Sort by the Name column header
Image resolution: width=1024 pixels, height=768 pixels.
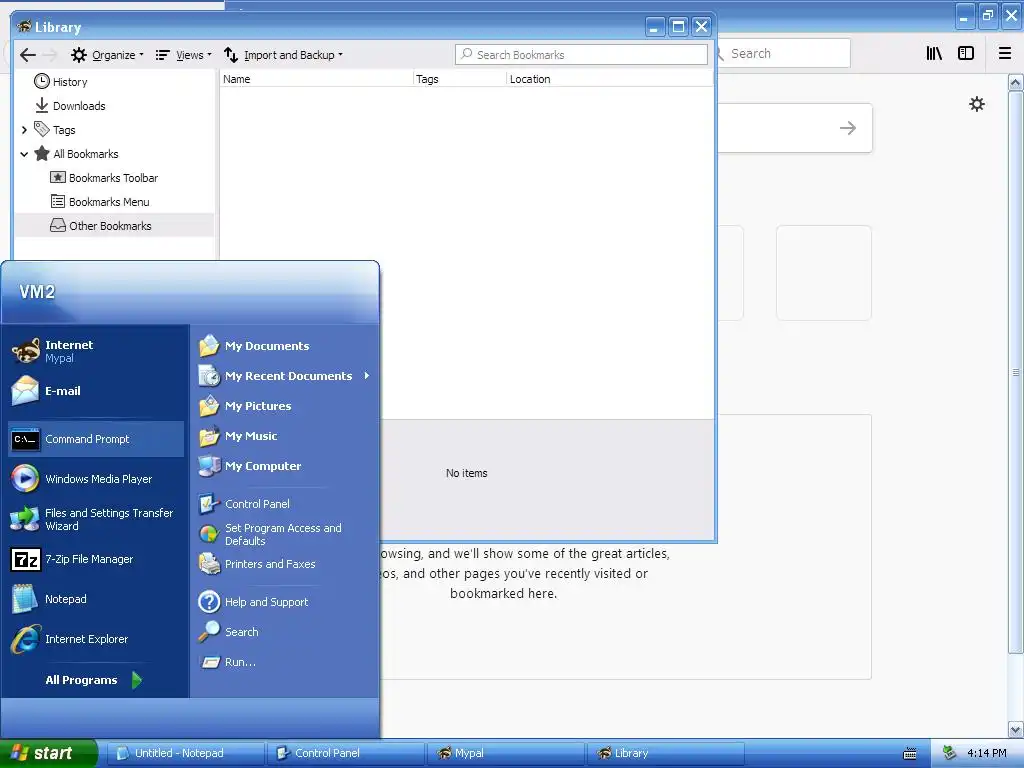coord(317,79)
